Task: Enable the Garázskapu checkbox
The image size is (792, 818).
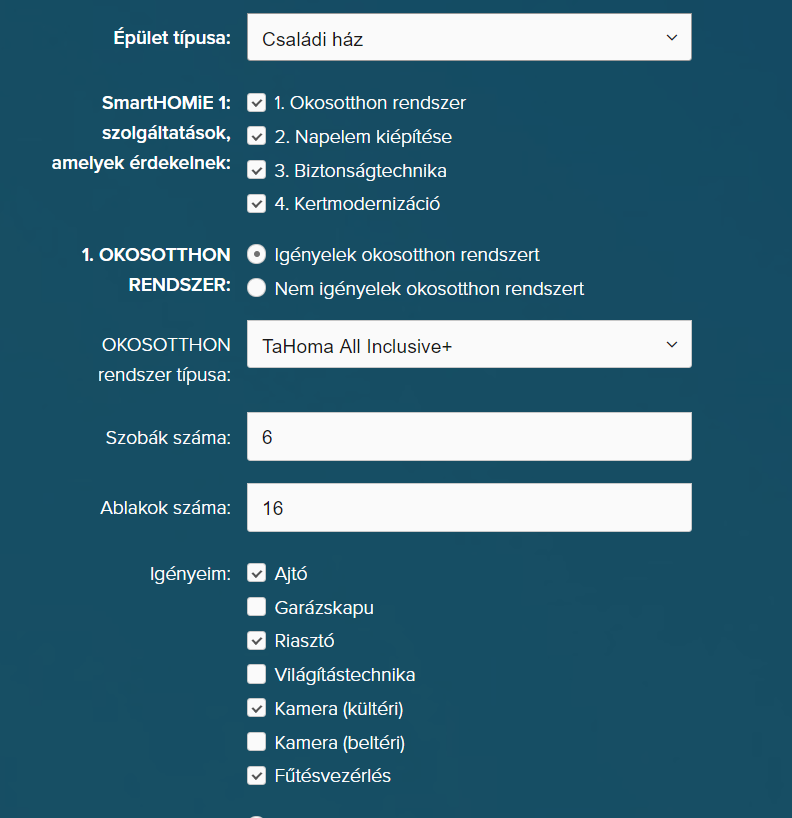Action: coord(257,607)
